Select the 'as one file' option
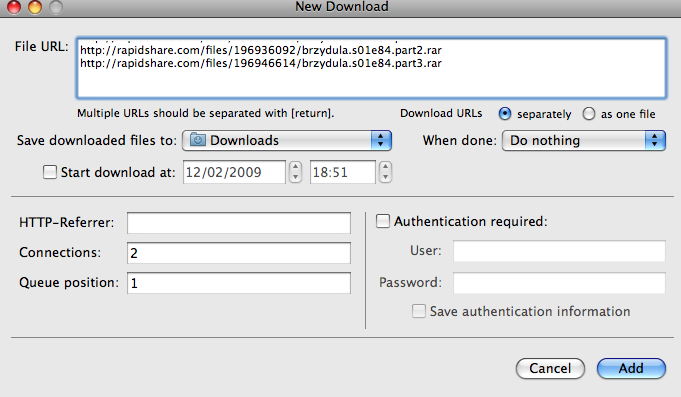This screenshot has height=397, width=681. pos(589,114)
